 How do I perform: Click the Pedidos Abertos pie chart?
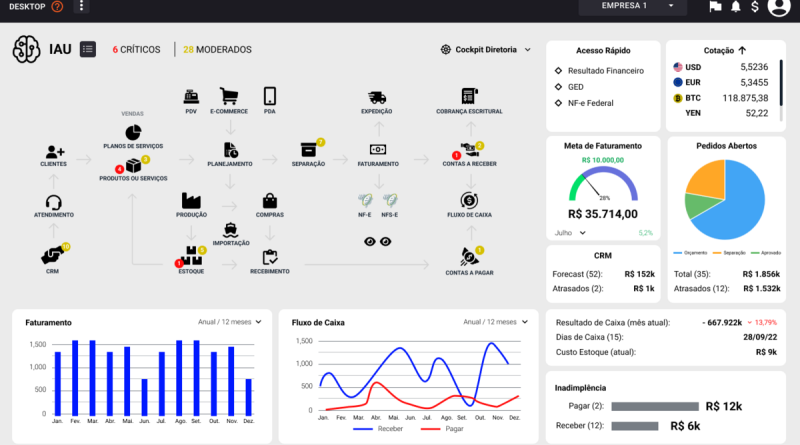click(725, 200)
